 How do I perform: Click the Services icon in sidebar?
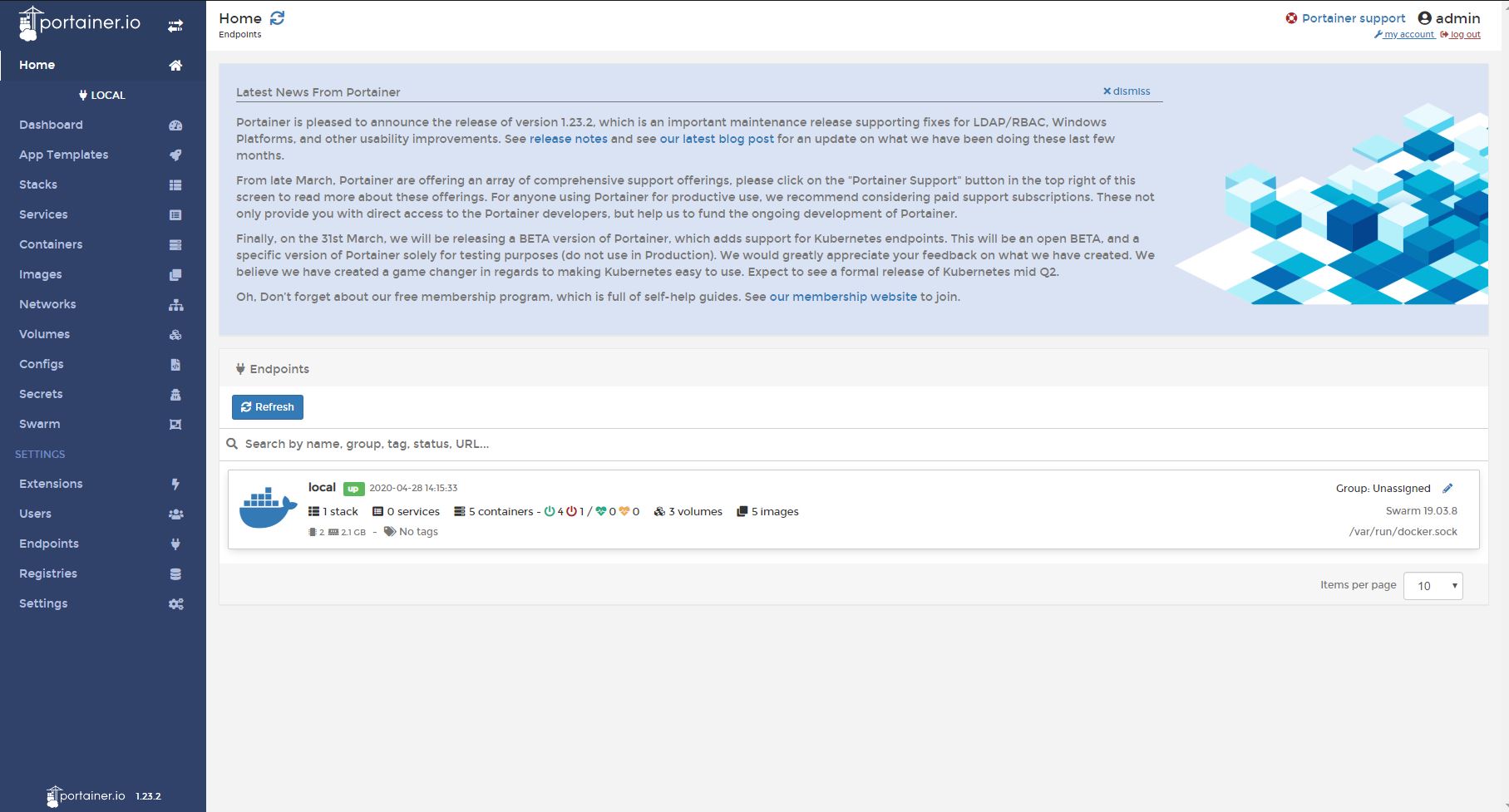tap(175, 214)
